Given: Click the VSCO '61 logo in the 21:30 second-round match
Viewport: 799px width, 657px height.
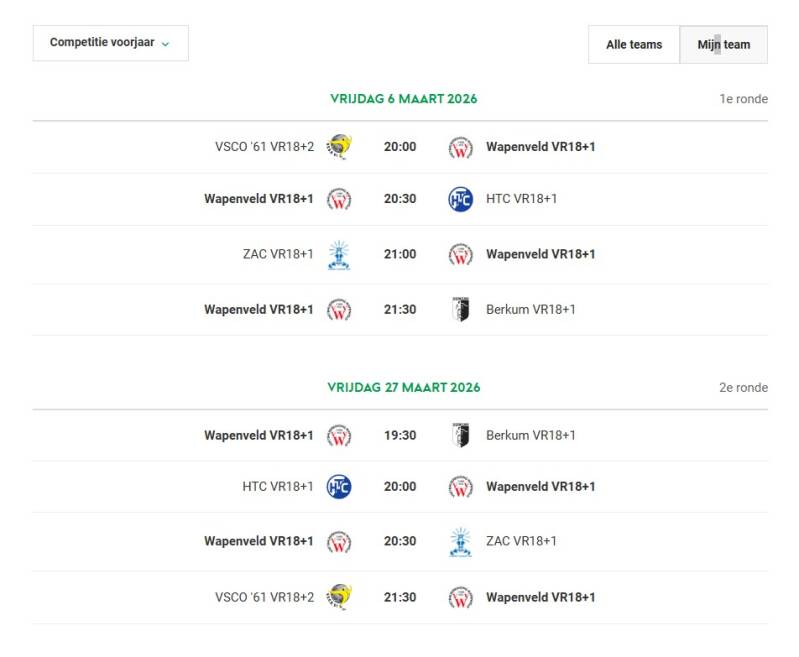Looking at the screenshot, I should (x=339, y=597).
